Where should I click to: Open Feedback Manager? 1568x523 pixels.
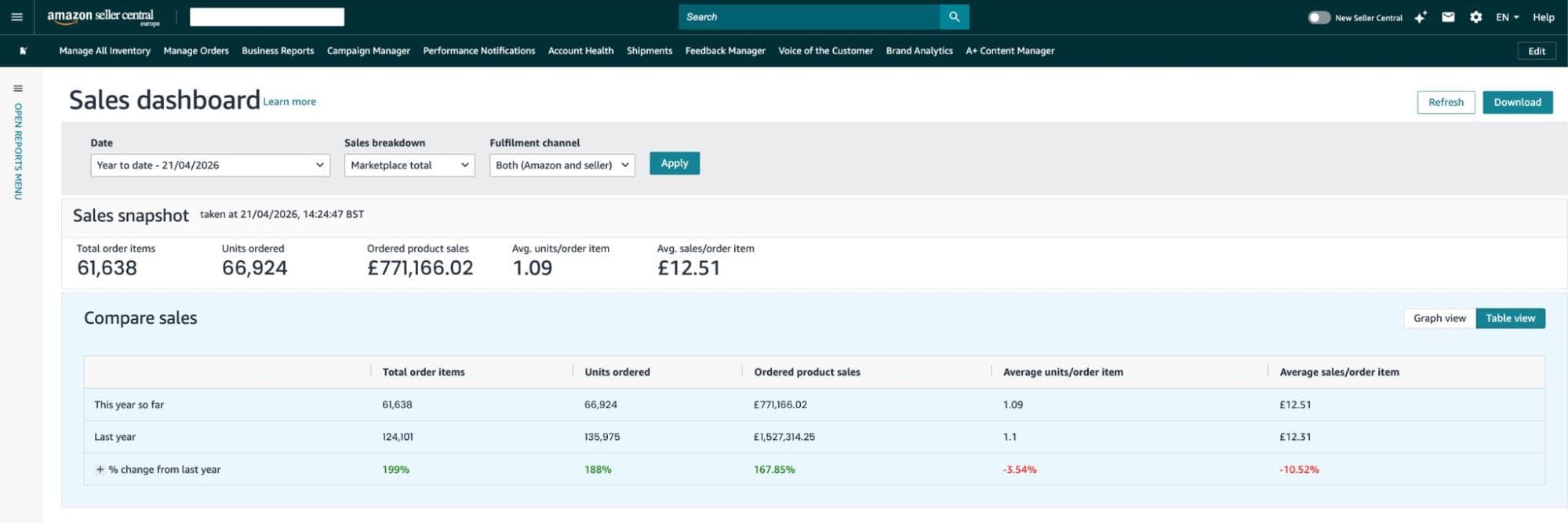(x=726, y=51)
